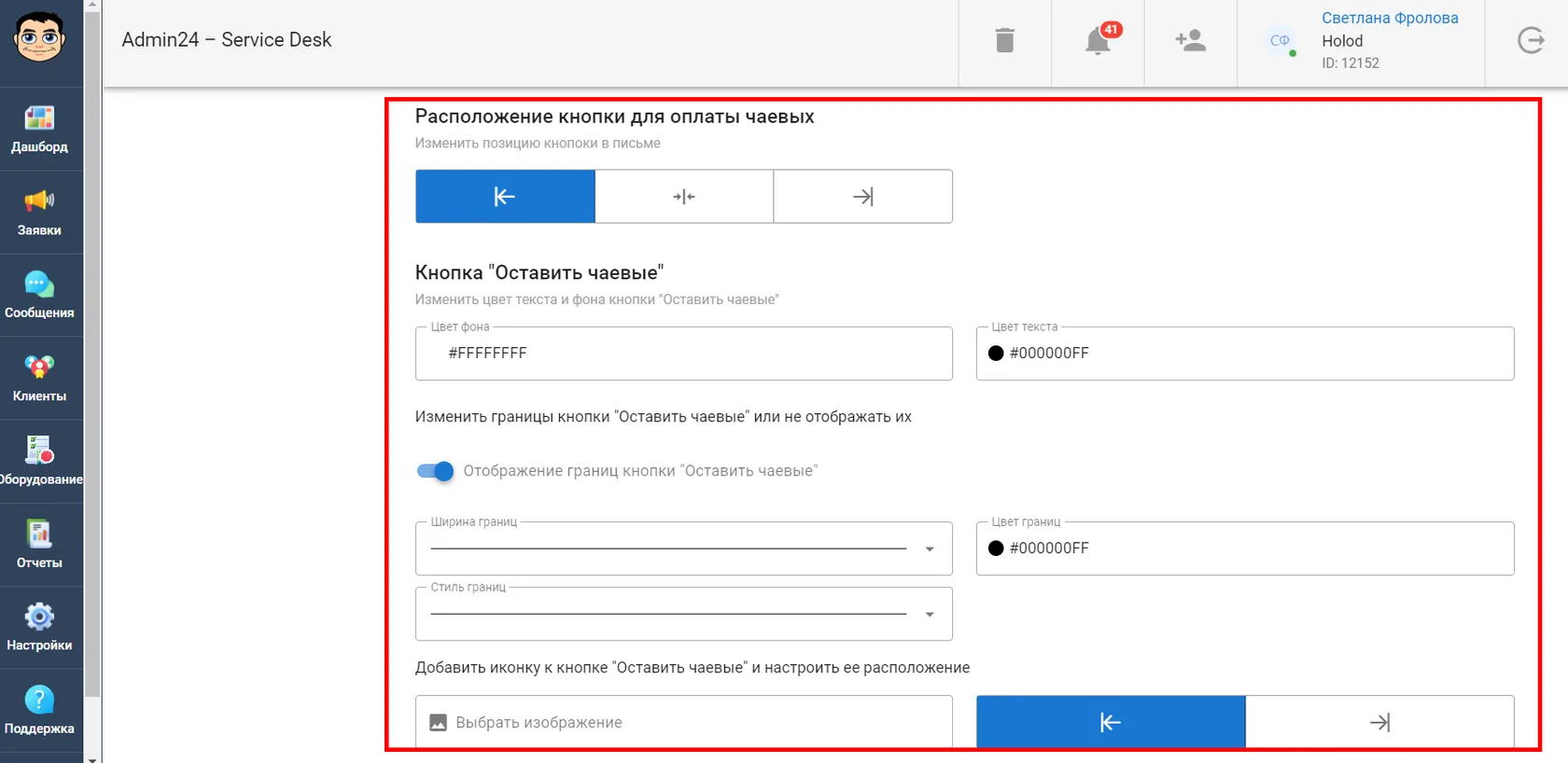
Task: Click the Admin24 – Service Desk title
Action: 227,40
